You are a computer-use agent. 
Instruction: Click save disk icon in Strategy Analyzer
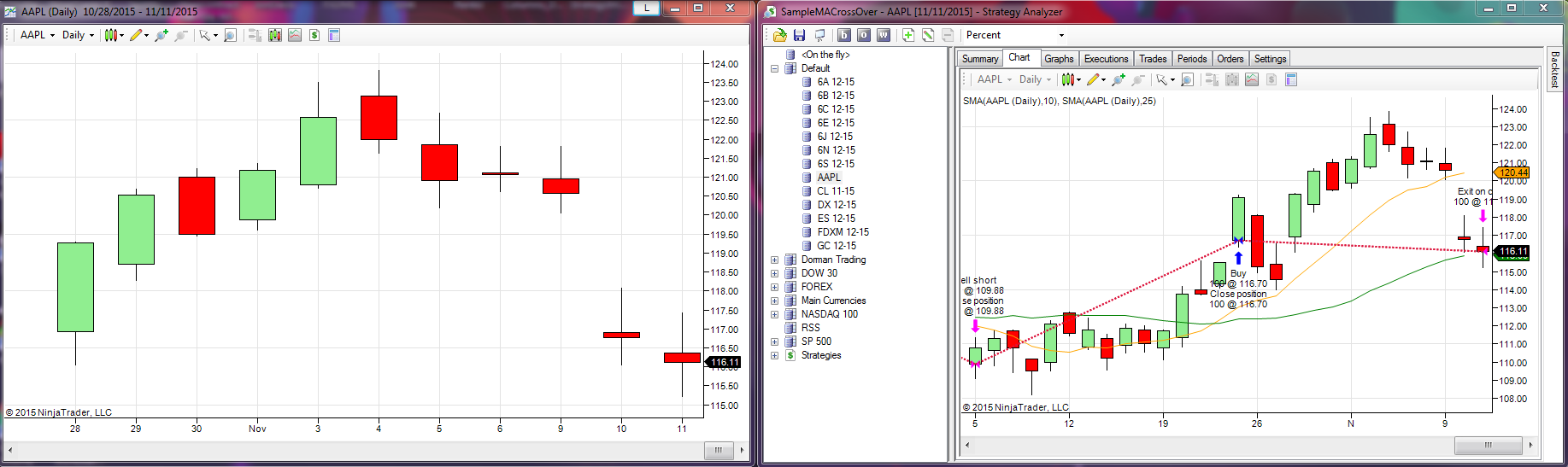click(x=799, y=35)
